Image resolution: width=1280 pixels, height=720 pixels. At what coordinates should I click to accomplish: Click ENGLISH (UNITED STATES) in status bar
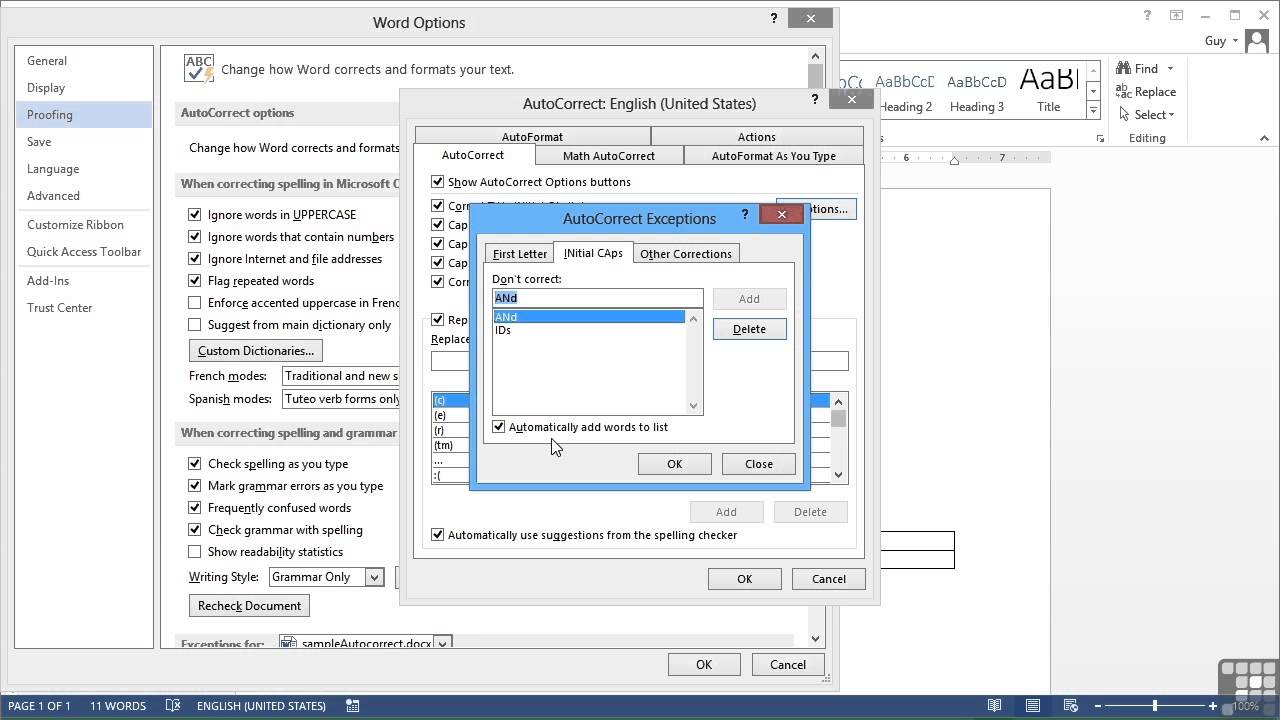tap(261, 705)
